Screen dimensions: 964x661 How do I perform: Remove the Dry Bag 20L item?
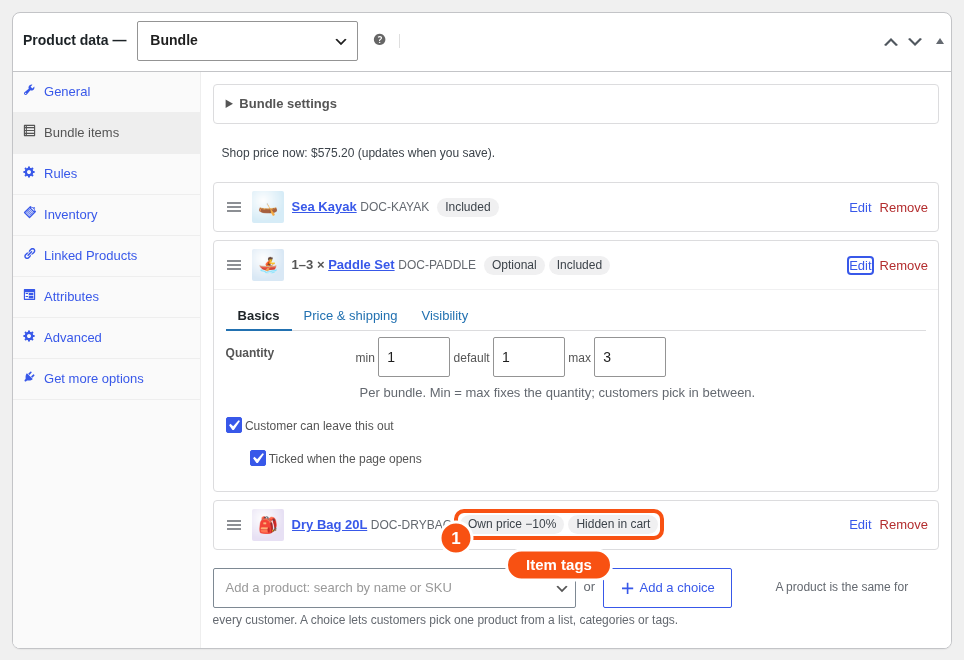point(903,525)
